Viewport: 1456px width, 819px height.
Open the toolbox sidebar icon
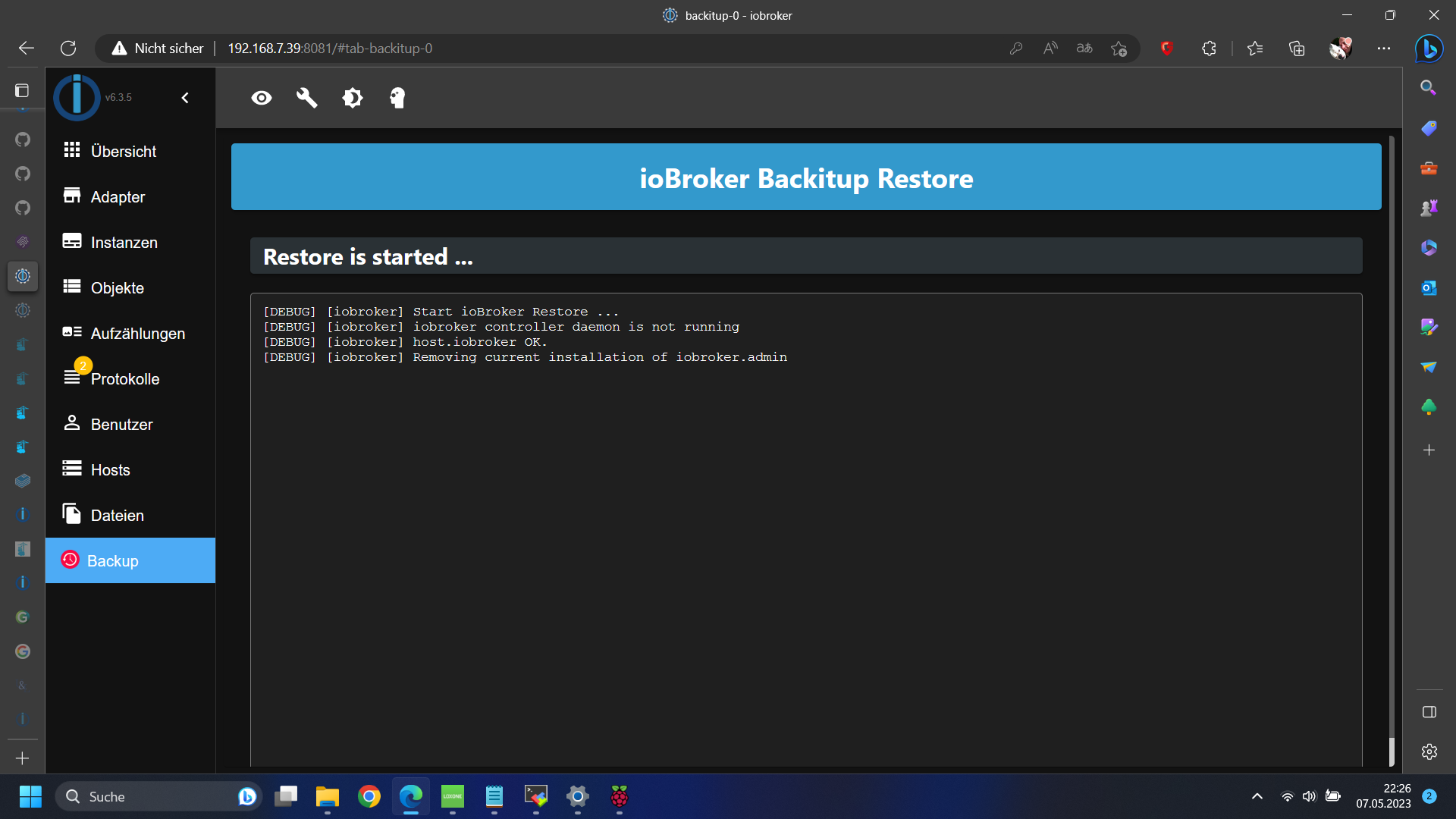tap(1429, 168)
